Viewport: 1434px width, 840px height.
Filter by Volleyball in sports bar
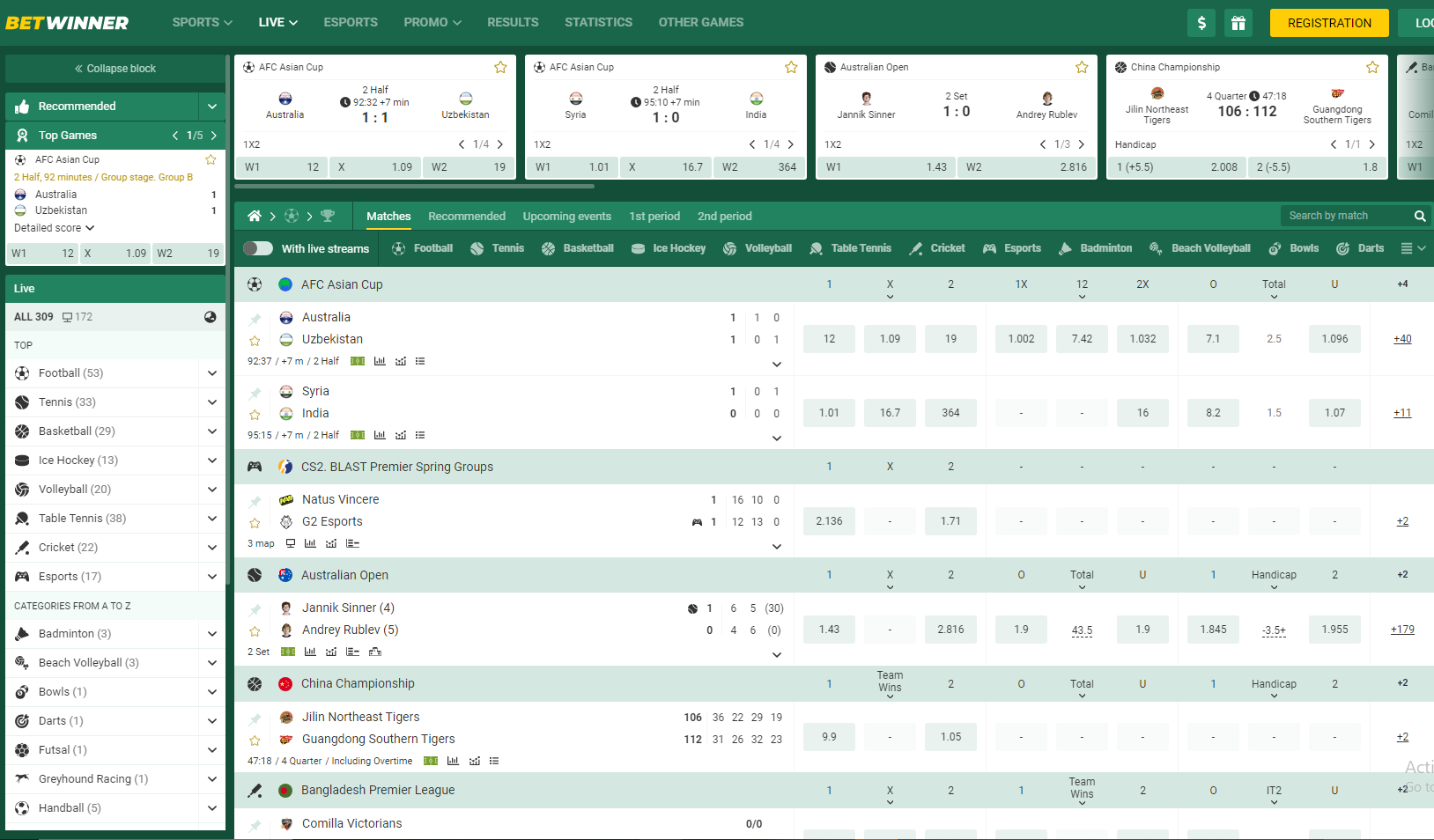(x=758, y=248)
